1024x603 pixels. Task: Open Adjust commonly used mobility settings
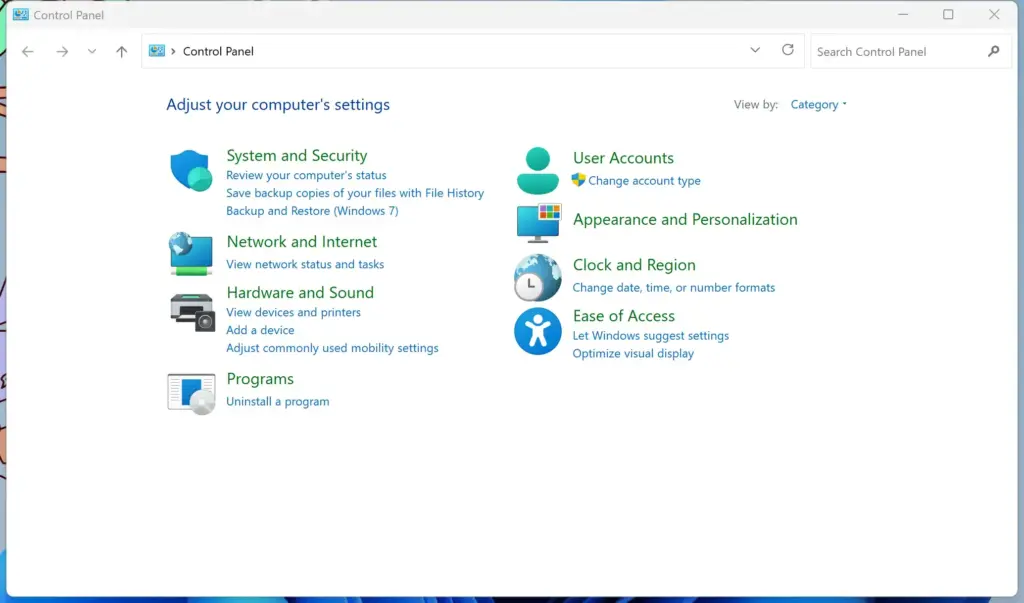tap(332, 348)
